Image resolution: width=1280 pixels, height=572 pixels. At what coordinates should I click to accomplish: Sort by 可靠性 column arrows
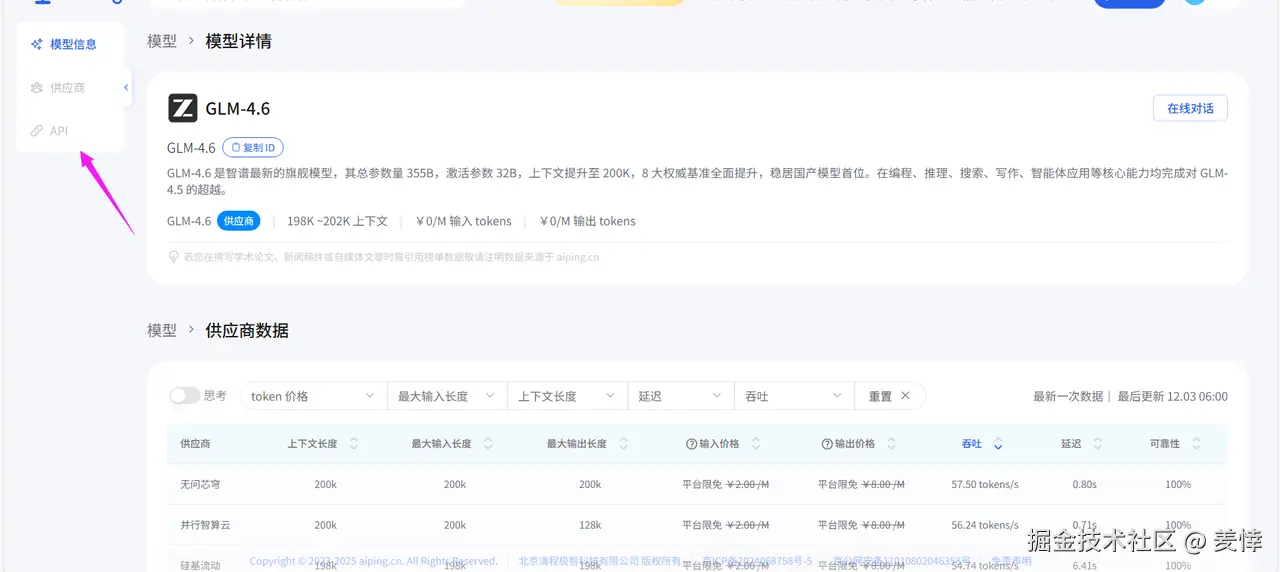coord(1196,444)
